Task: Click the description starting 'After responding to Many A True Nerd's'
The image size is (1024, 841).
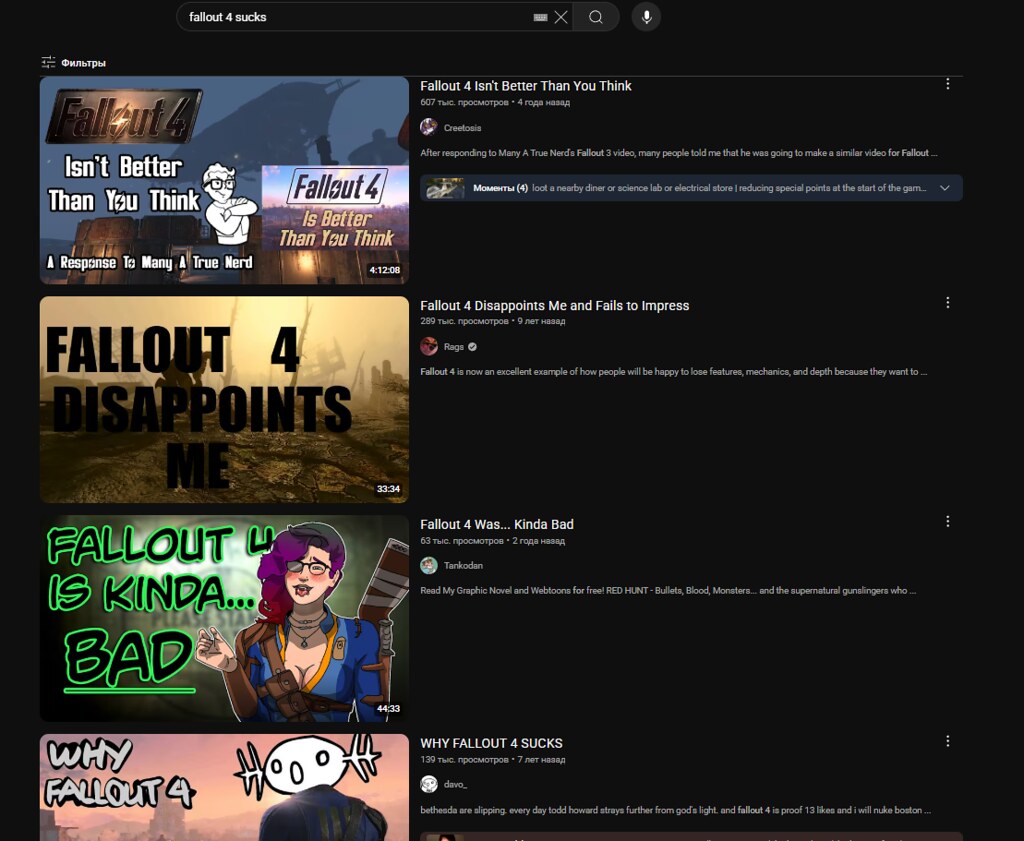Action: tap(679, 153)
